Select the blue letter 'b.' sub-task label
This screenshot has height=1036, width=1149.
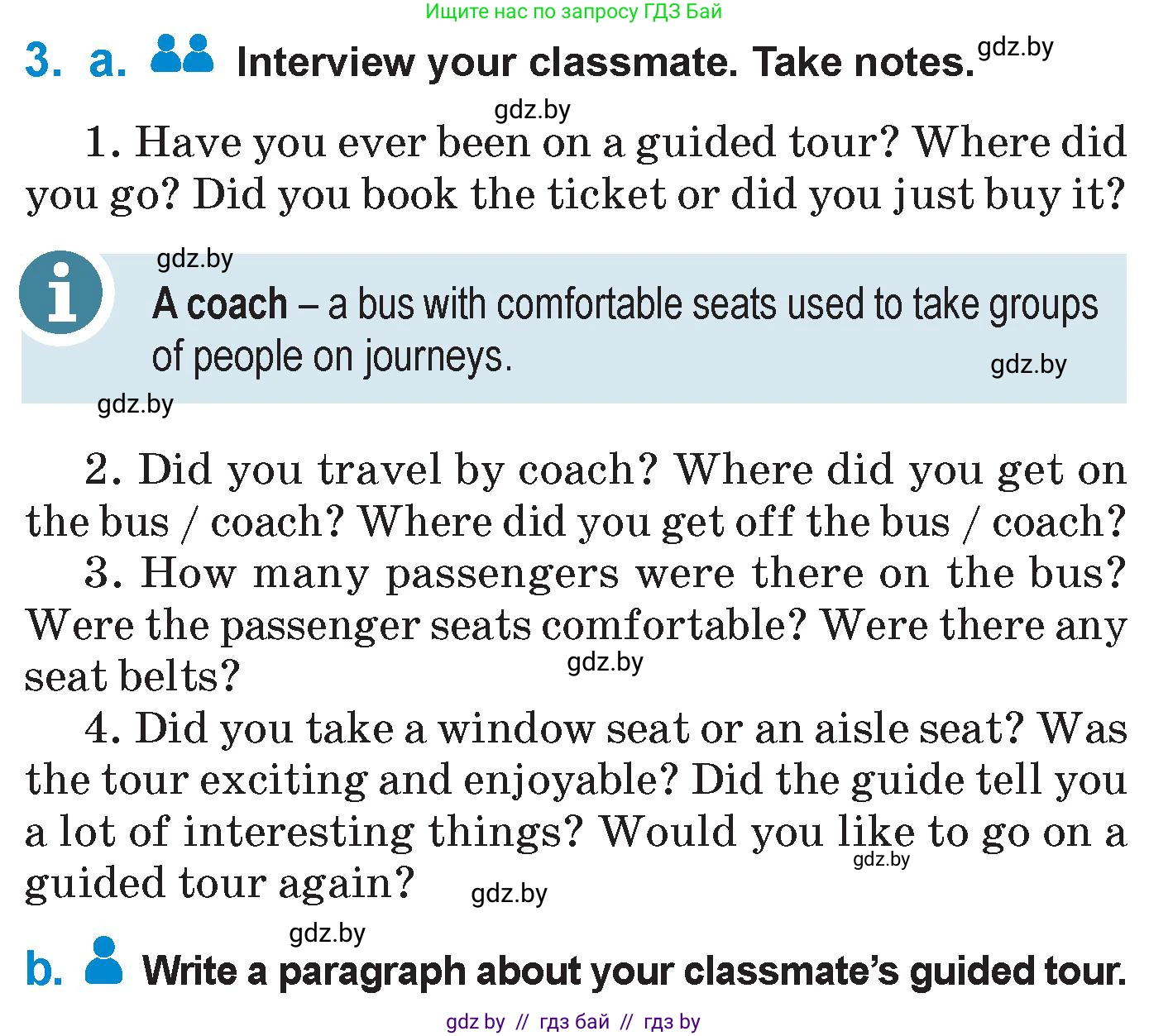click(x=44, y=969)
